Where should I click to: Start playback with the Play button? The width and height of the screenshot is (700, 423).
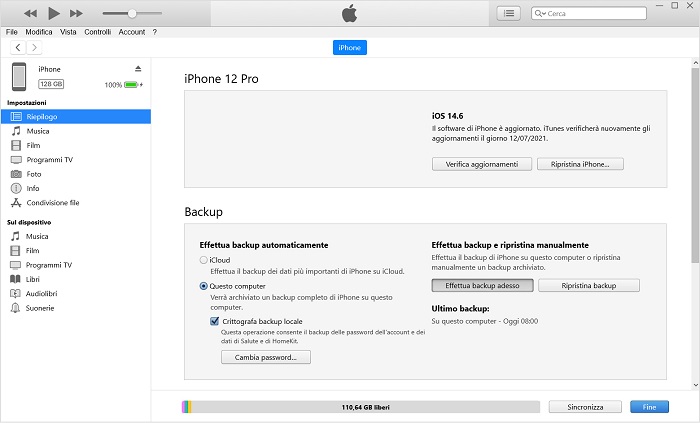pyautogui.click(x=54, y=13)
